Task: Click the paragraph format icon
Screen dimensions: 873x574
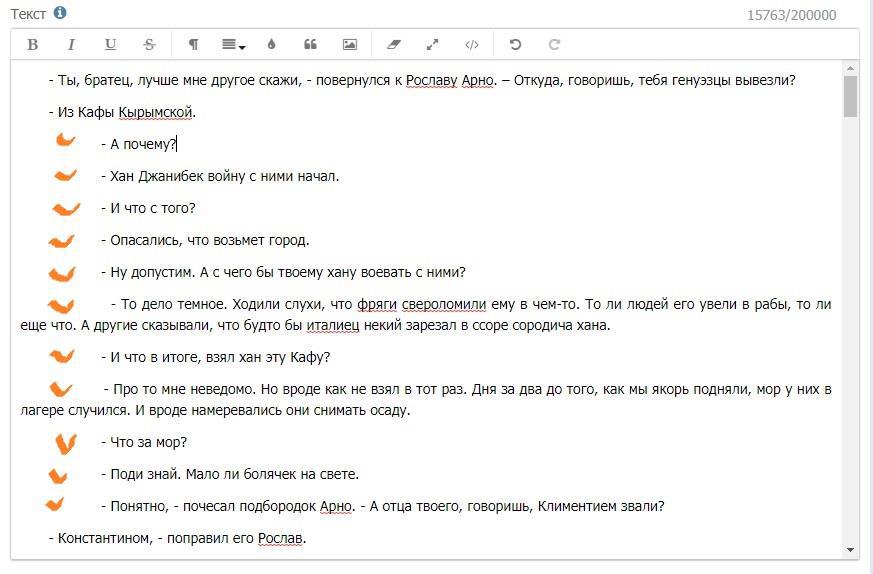Action: pos(193,44)
